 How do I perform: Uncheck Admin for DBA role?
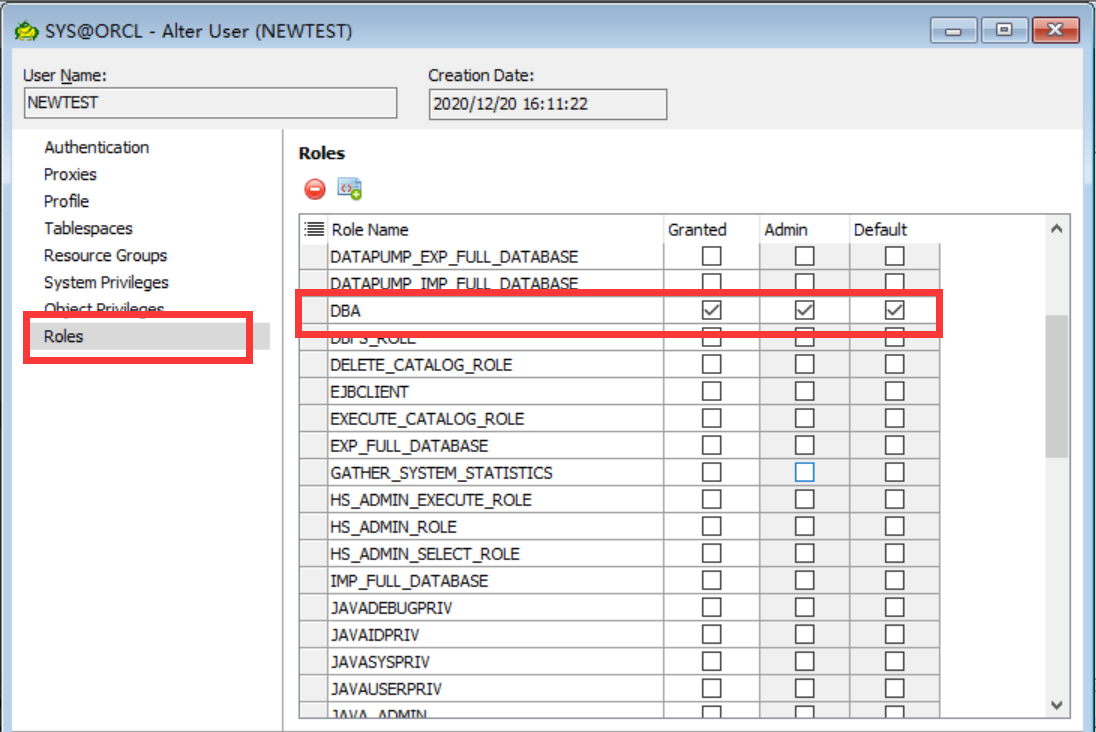point(805,310)
